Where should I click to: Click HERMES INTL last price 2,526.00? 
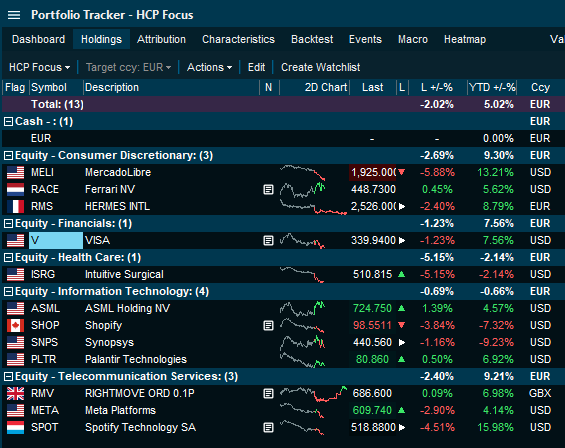[373, 206]
